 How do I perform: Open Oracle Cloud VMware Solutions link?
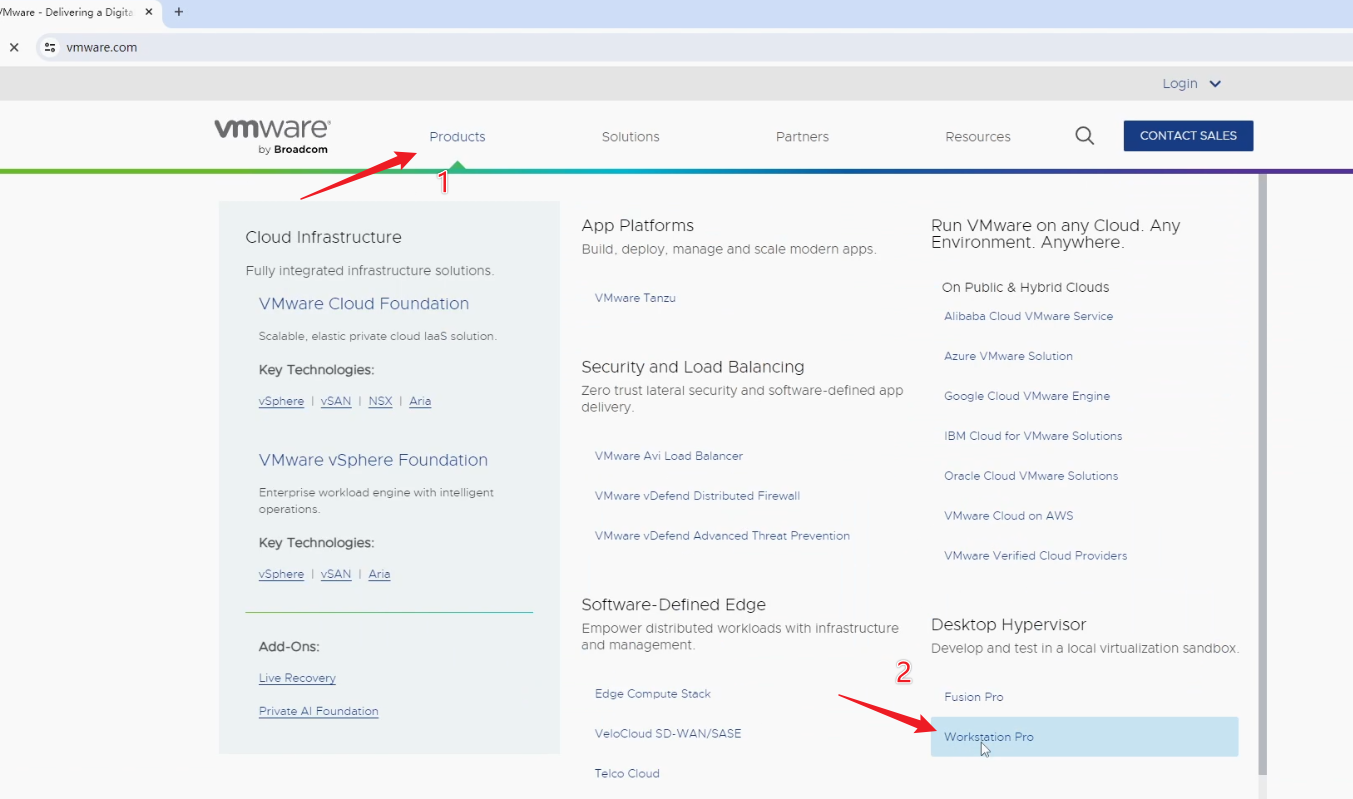pos(1031,476)
